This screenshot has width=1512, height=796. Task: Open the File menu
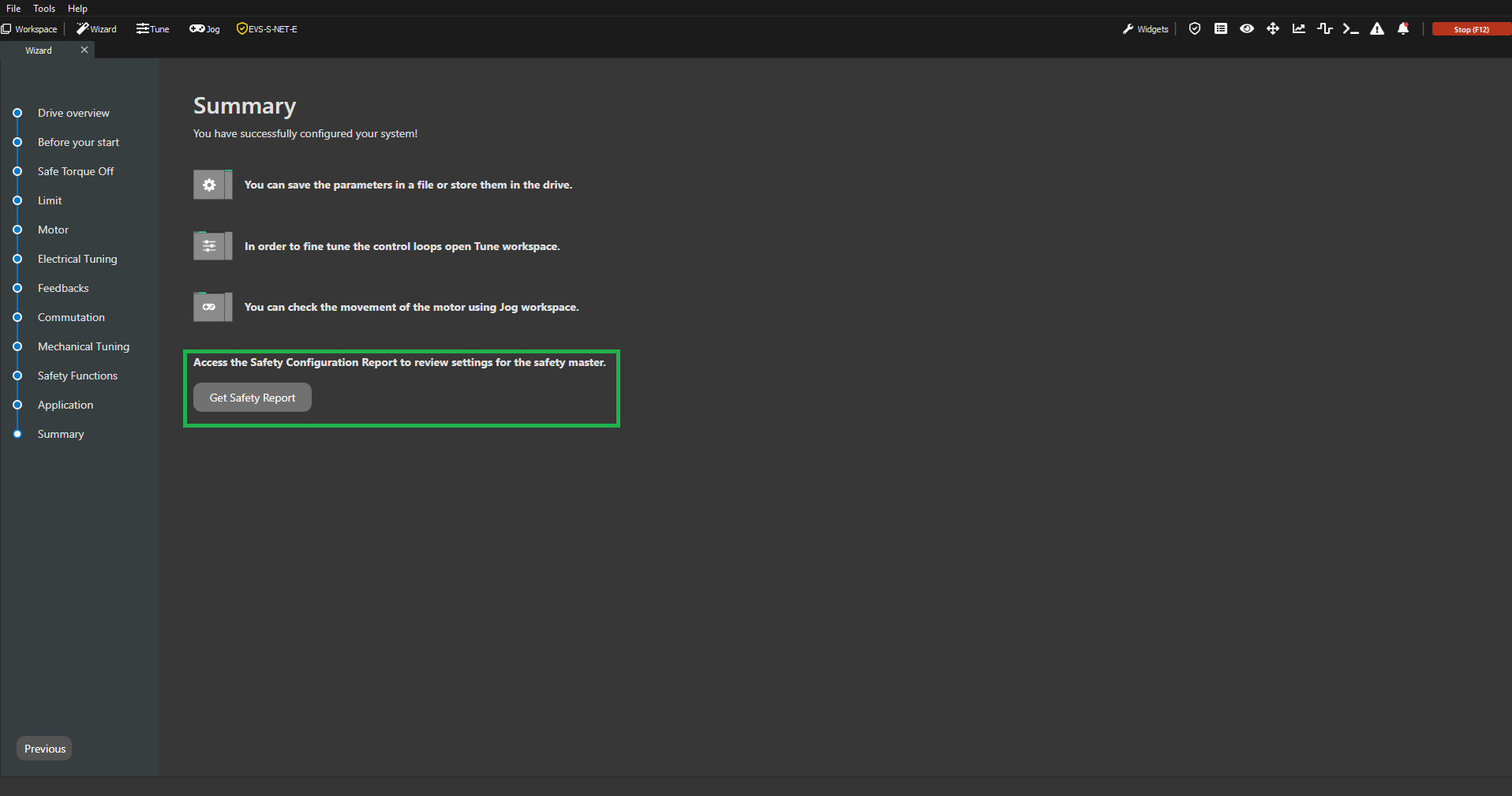[13, 9]
